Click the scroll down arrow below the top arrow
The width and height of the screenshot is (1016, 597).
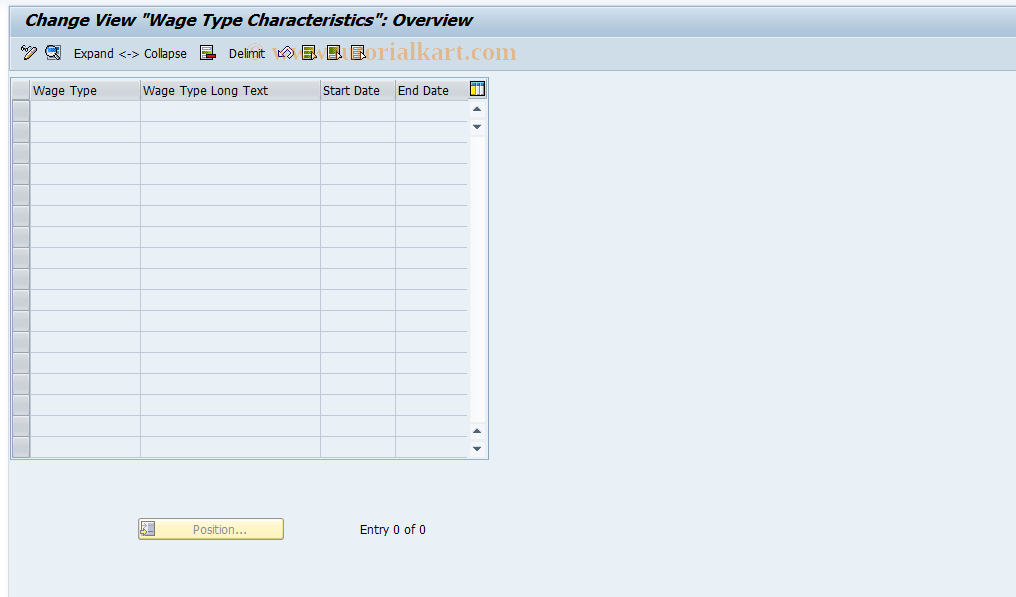(477, 126)
